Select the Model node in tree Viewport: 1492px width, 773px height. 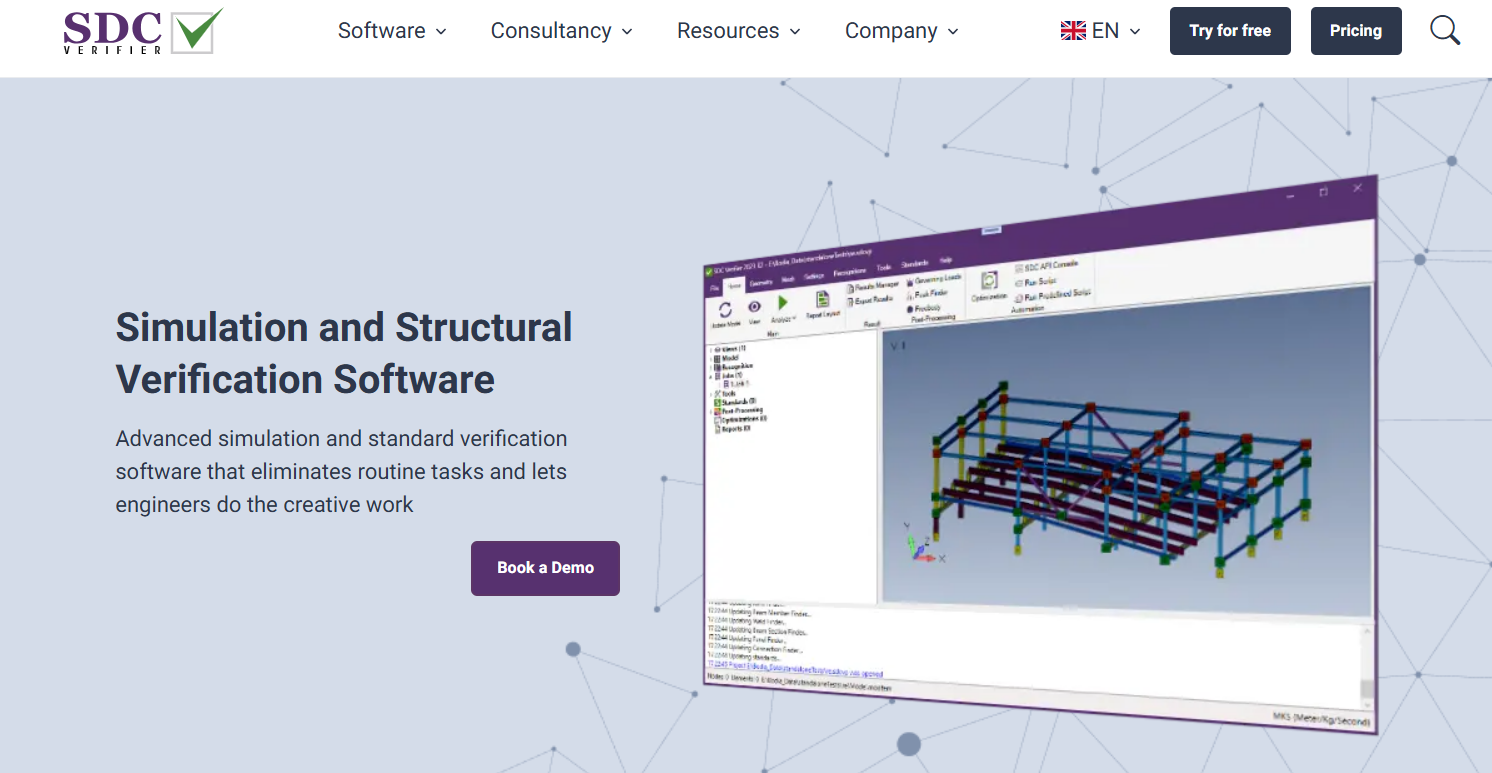coord(726,358)
